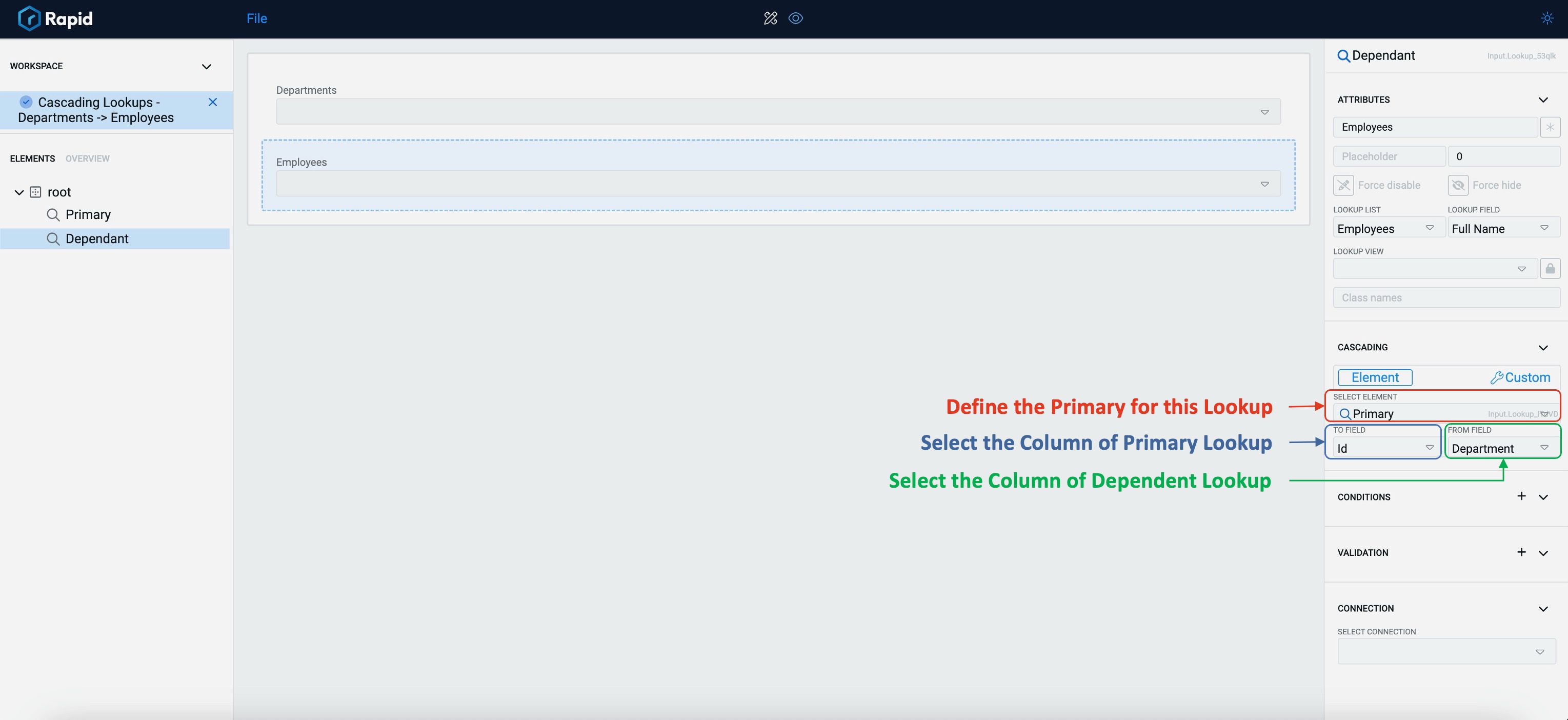Screen dimensions: 1568x720
Task: Click the lock icon next to Lookup View
Action: [1548, 269]
